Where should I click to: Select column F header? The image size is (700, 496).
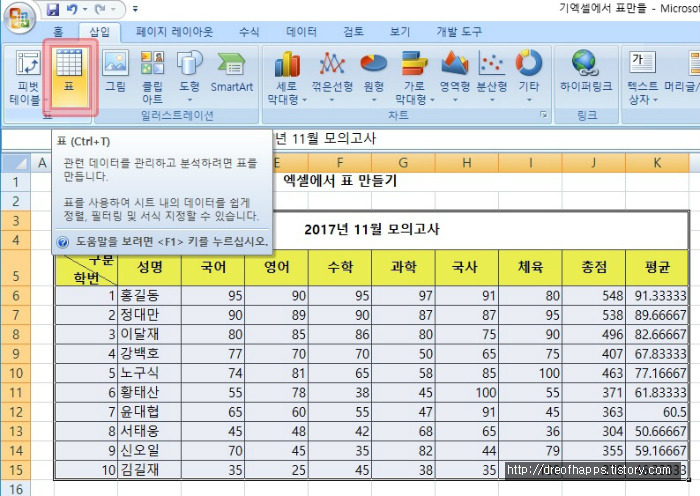[x=340, y=163]
